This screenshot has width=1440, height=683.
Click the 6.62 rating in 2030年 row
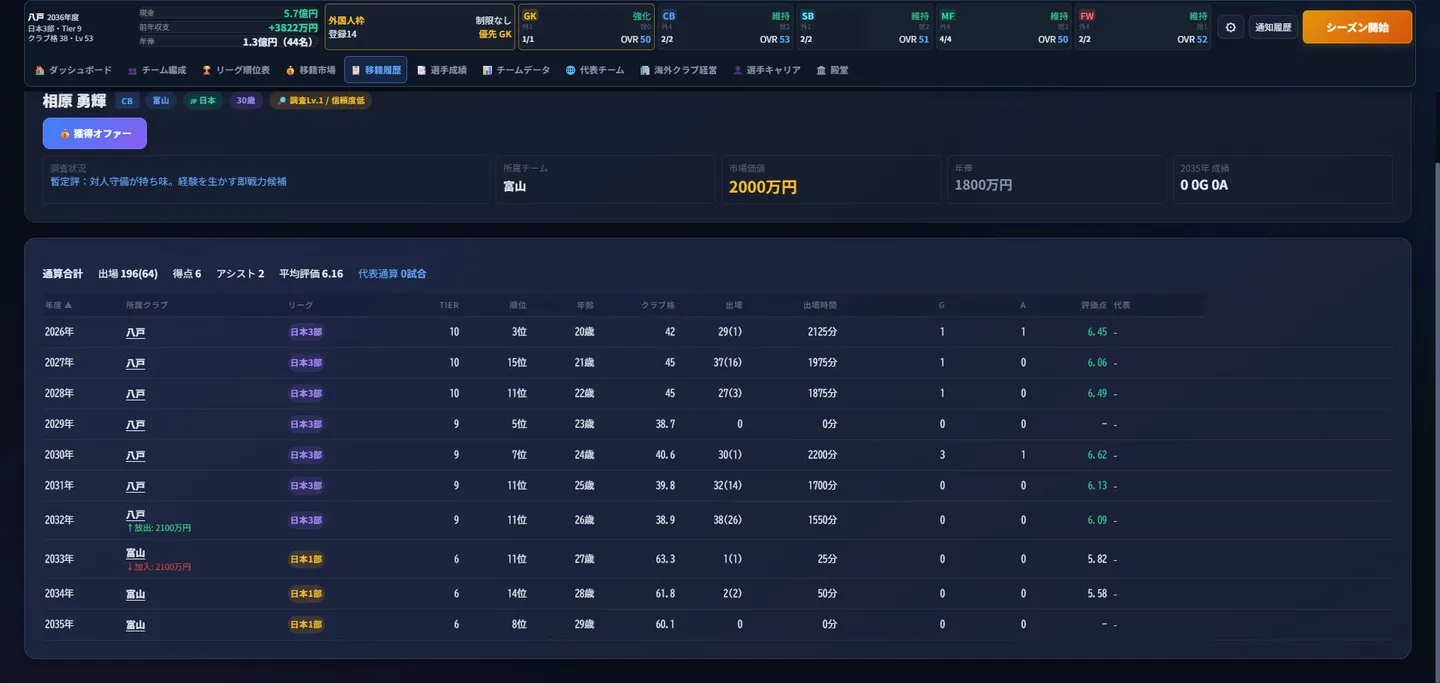tap(1097, 455)
